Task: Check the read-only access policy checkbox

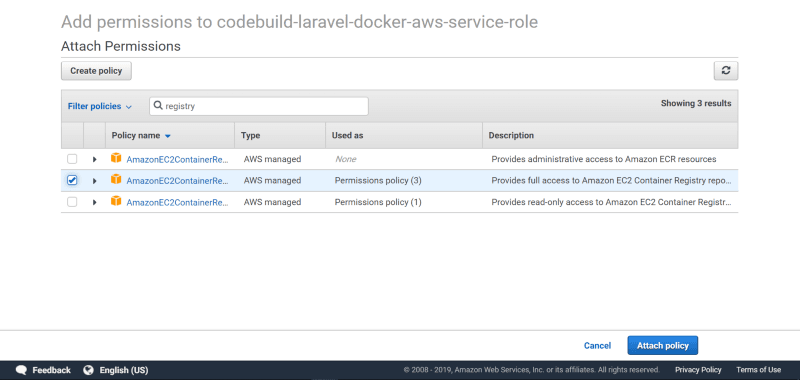Action: [x=72, y=202]
